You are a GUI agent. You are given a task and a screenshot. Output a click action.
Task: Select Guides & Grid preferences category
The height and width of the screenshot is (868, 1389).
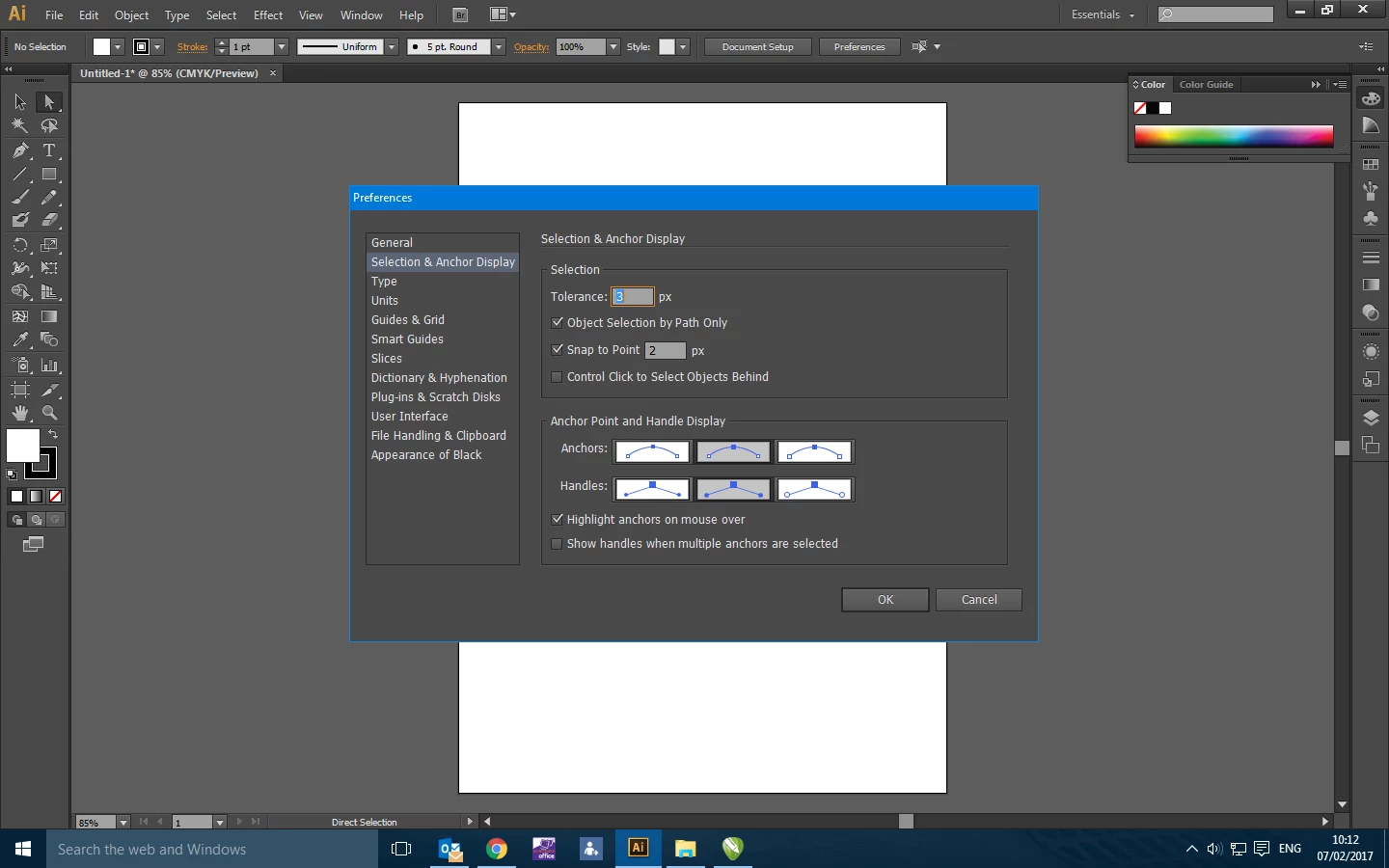pos(443,320)
